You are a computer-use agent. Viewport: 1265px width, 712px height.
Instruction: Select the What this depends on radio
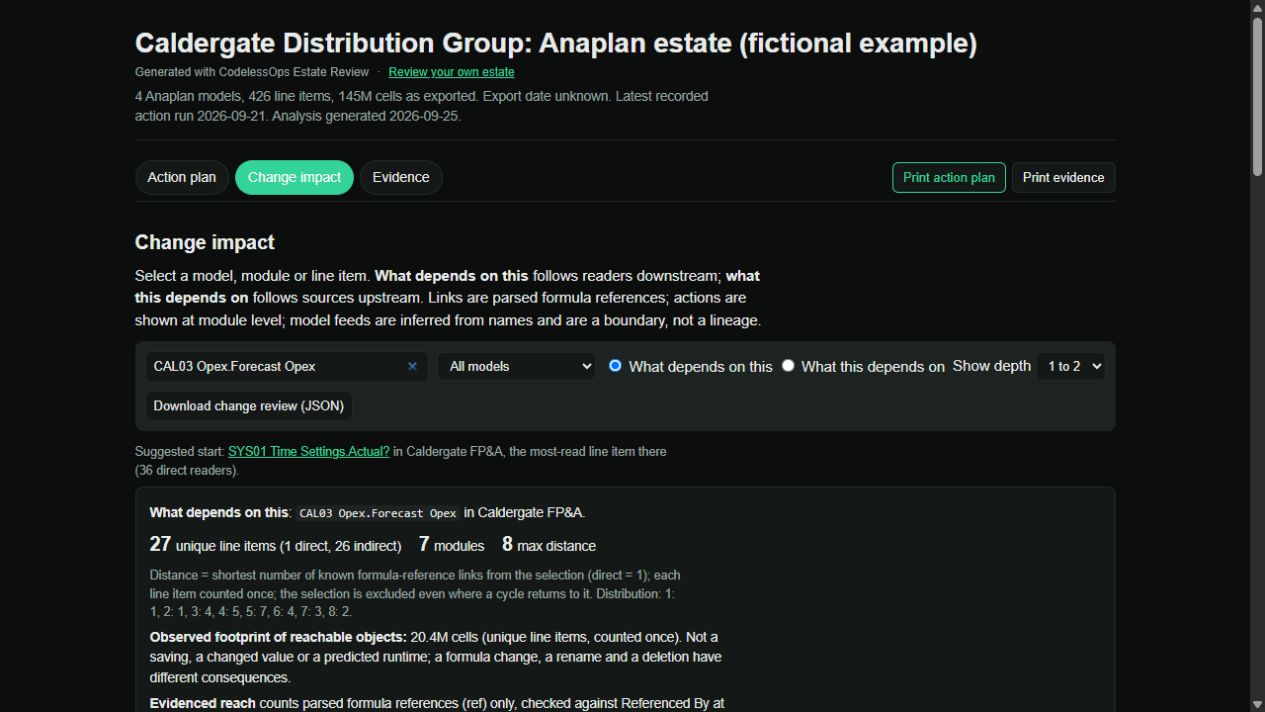(788, 366)
